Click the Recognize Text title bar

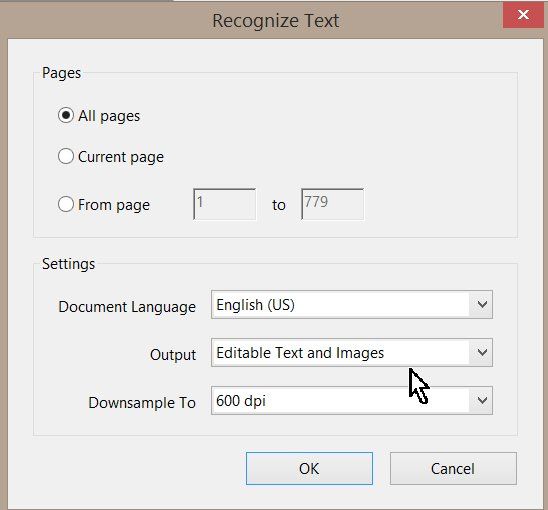(x=276, y=20)
